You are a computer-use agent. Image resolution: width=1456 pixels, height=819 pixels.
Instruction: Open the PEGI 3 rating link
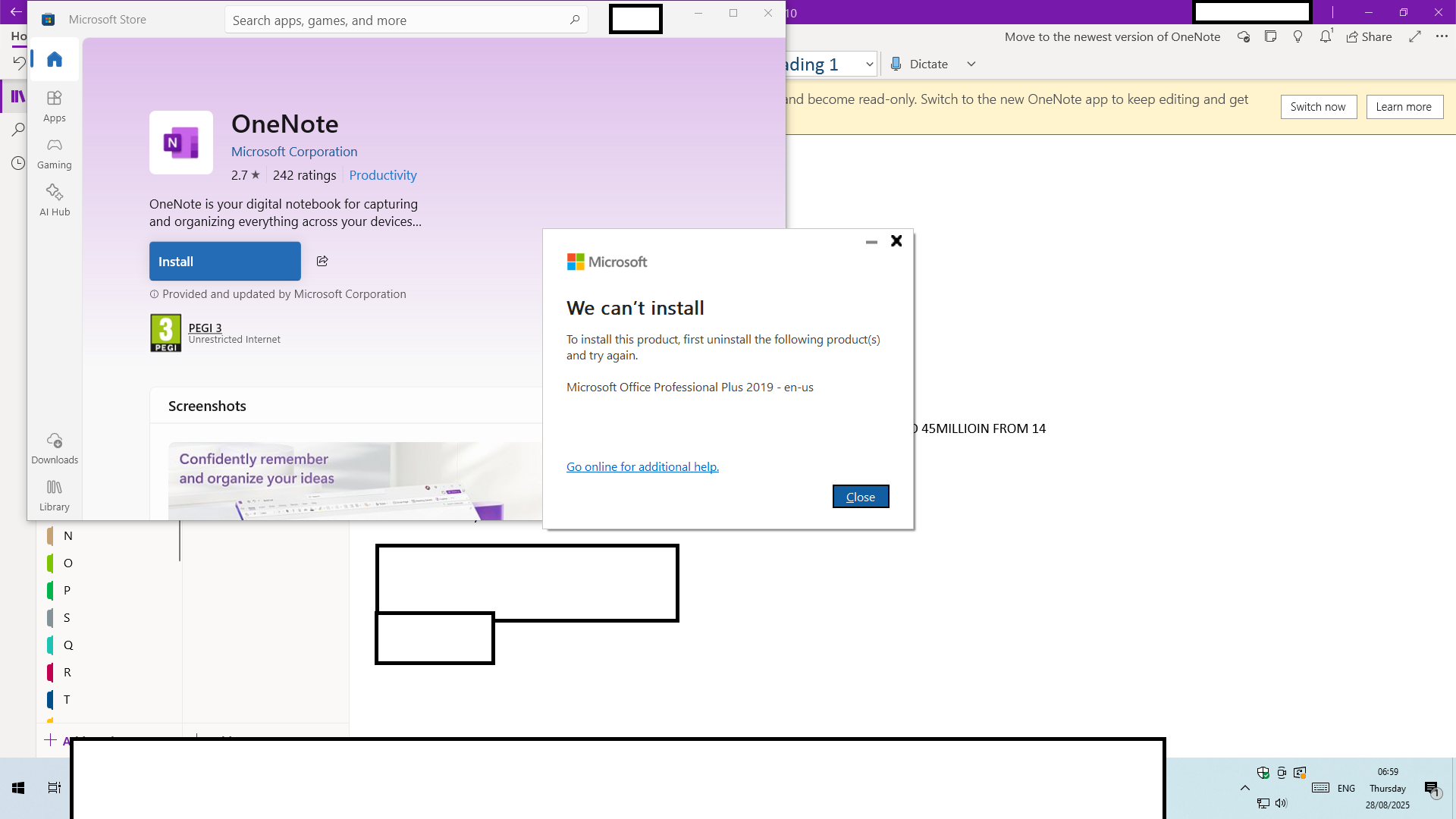tap(205, 328)
